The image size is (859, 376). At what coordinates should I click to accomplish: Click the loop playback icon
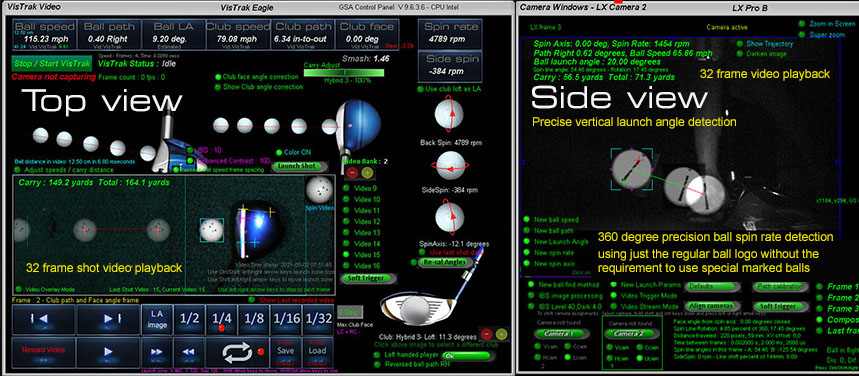click(x=237, y=352)
